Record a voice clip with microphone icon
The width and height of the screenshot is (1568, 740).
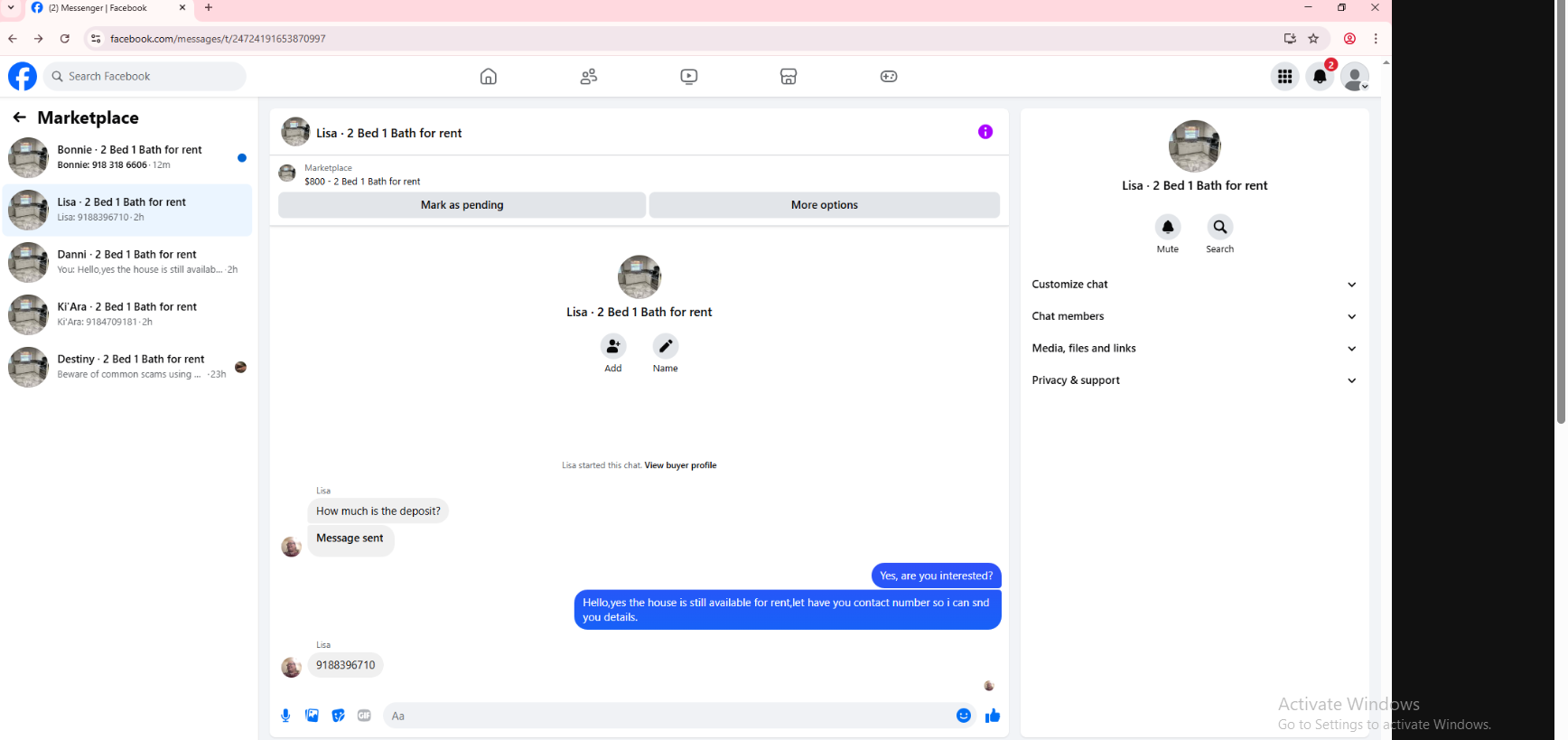pos(285,716)
